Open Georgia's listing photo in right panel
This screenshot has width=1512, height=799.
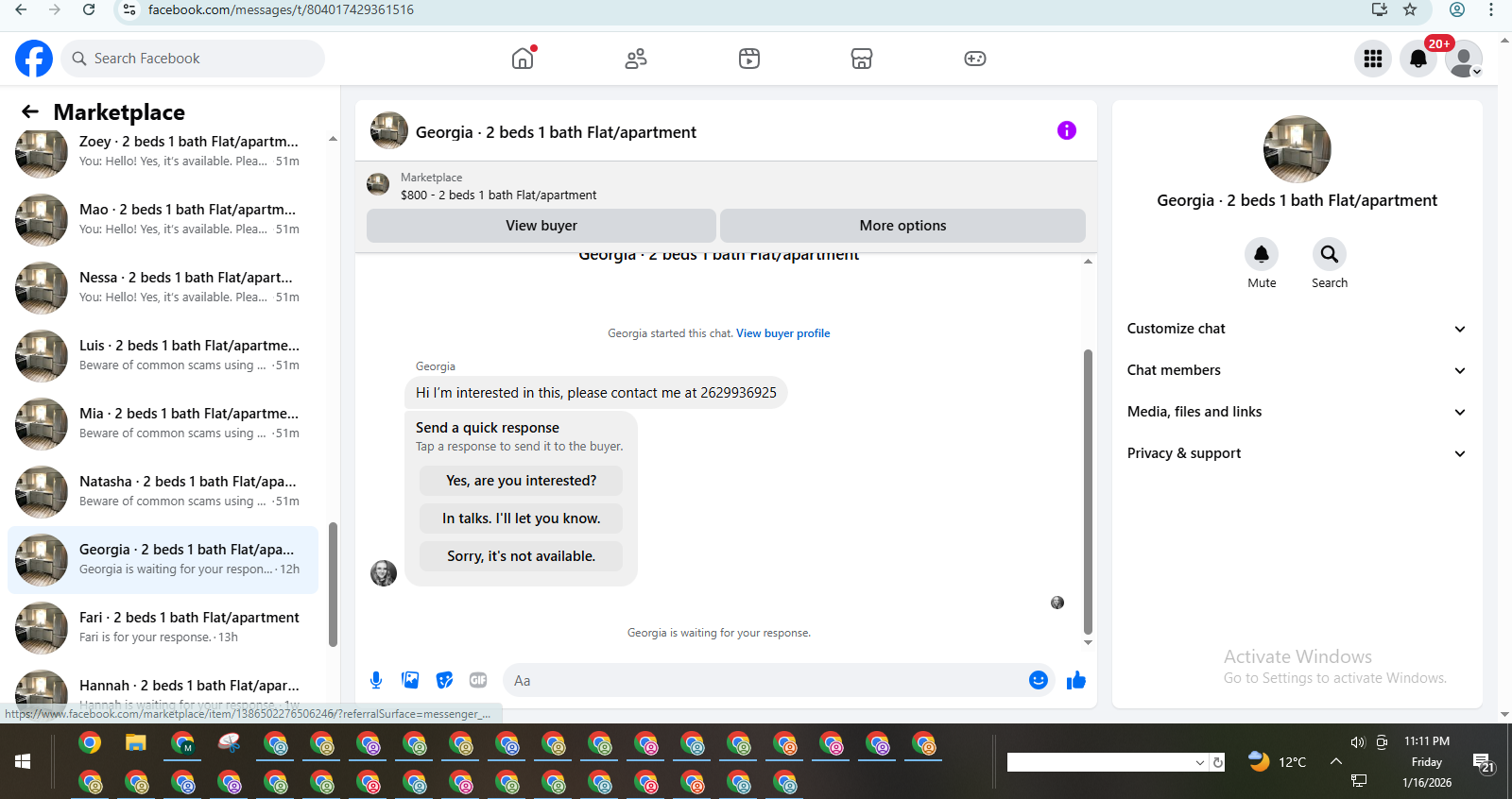tap(1297, 149)
